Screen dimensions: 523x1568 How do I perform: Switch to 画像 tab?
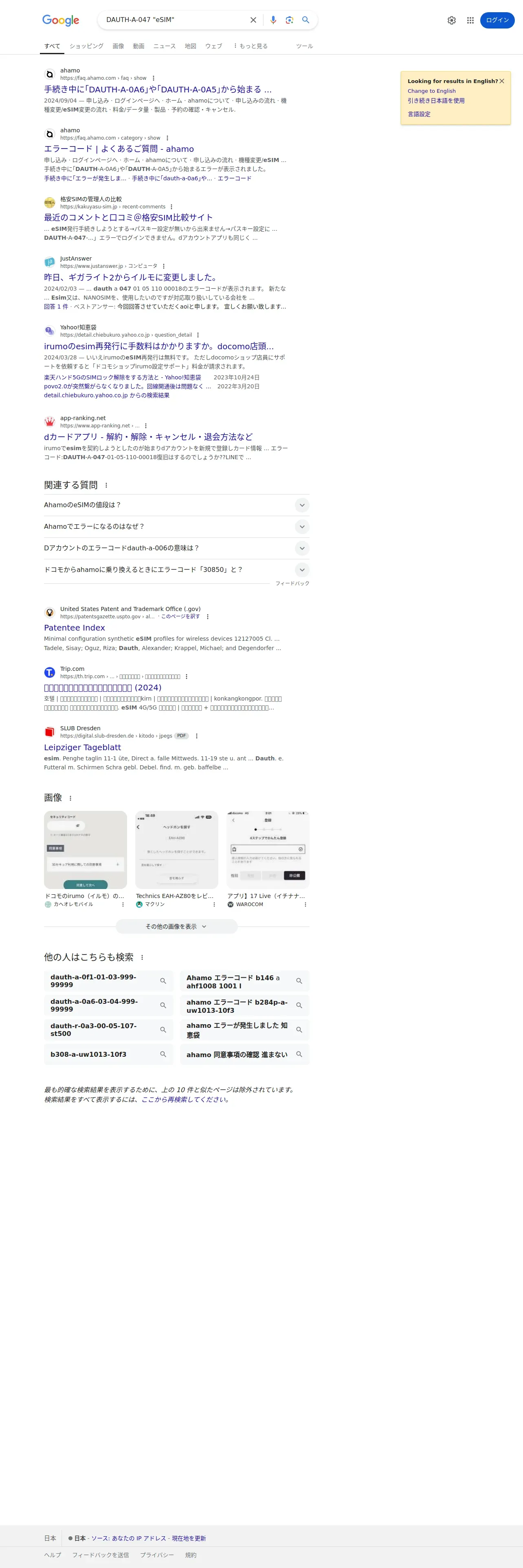coord(118,46)
